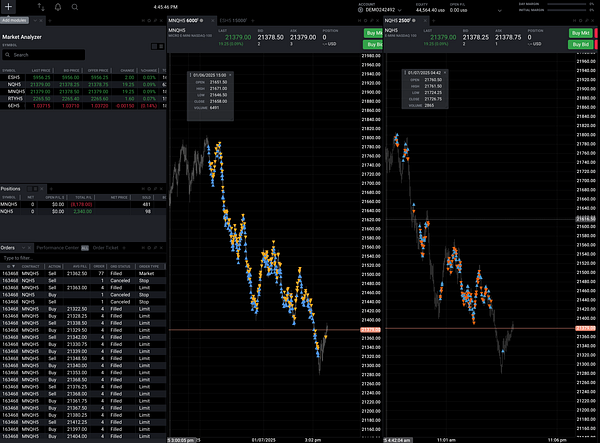Open settings circle icon of NQH5 chart panel
This screenshot has height=443, width=600.
click(580, 21)
